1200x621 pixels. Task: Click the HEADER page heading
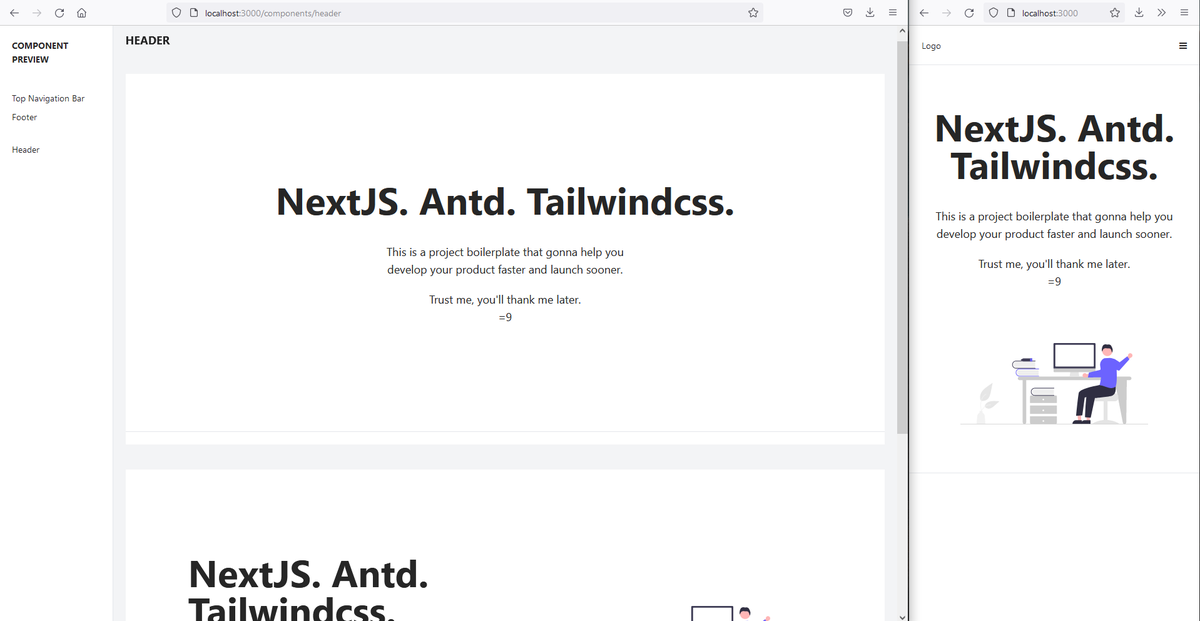pos(148,41)
